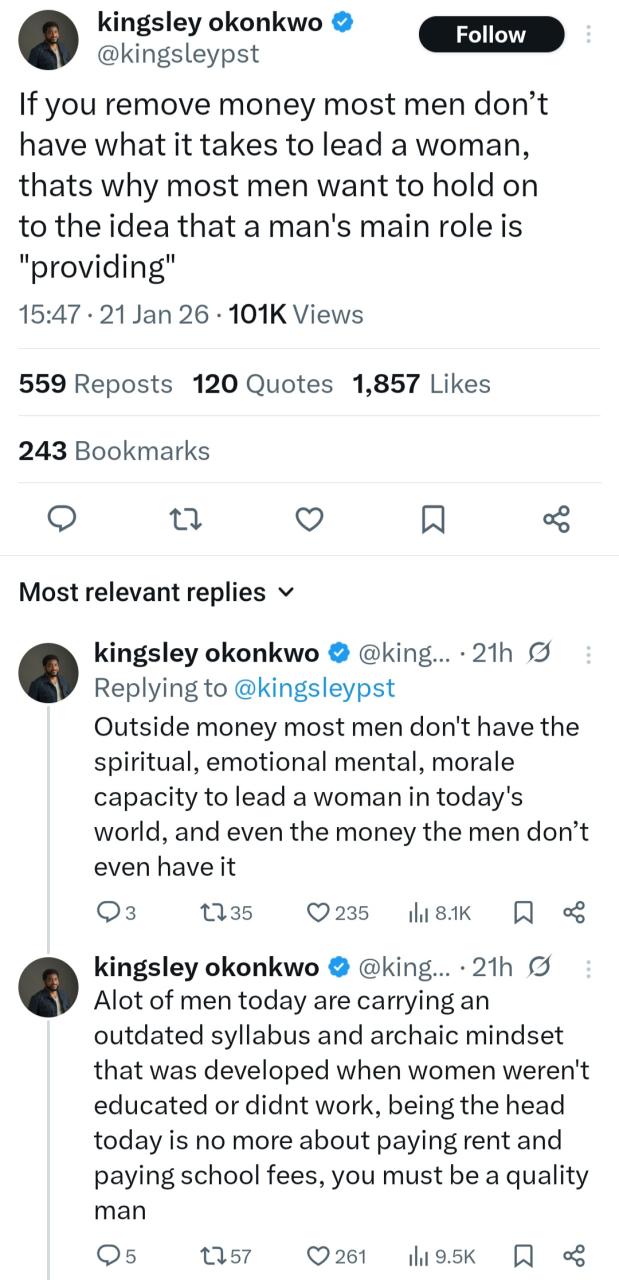This screenshot has height=1280, width=619.
Task: Bookmark the first reply
Action: pos(522,912)
